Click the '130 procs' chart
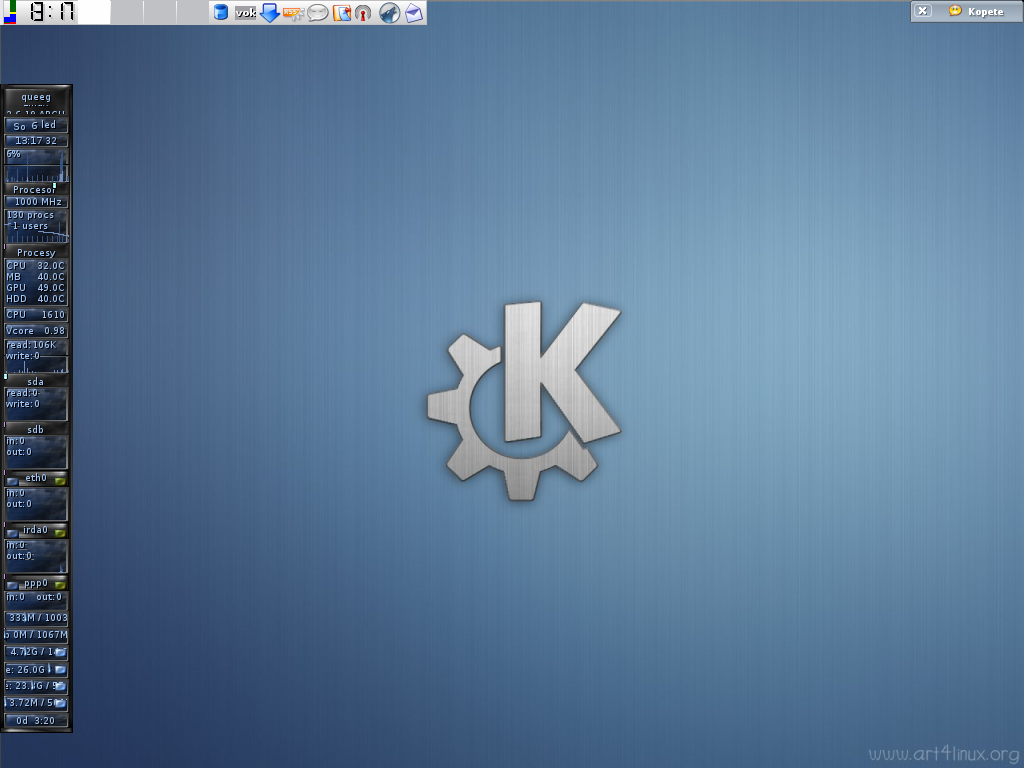 pos(37,226)
